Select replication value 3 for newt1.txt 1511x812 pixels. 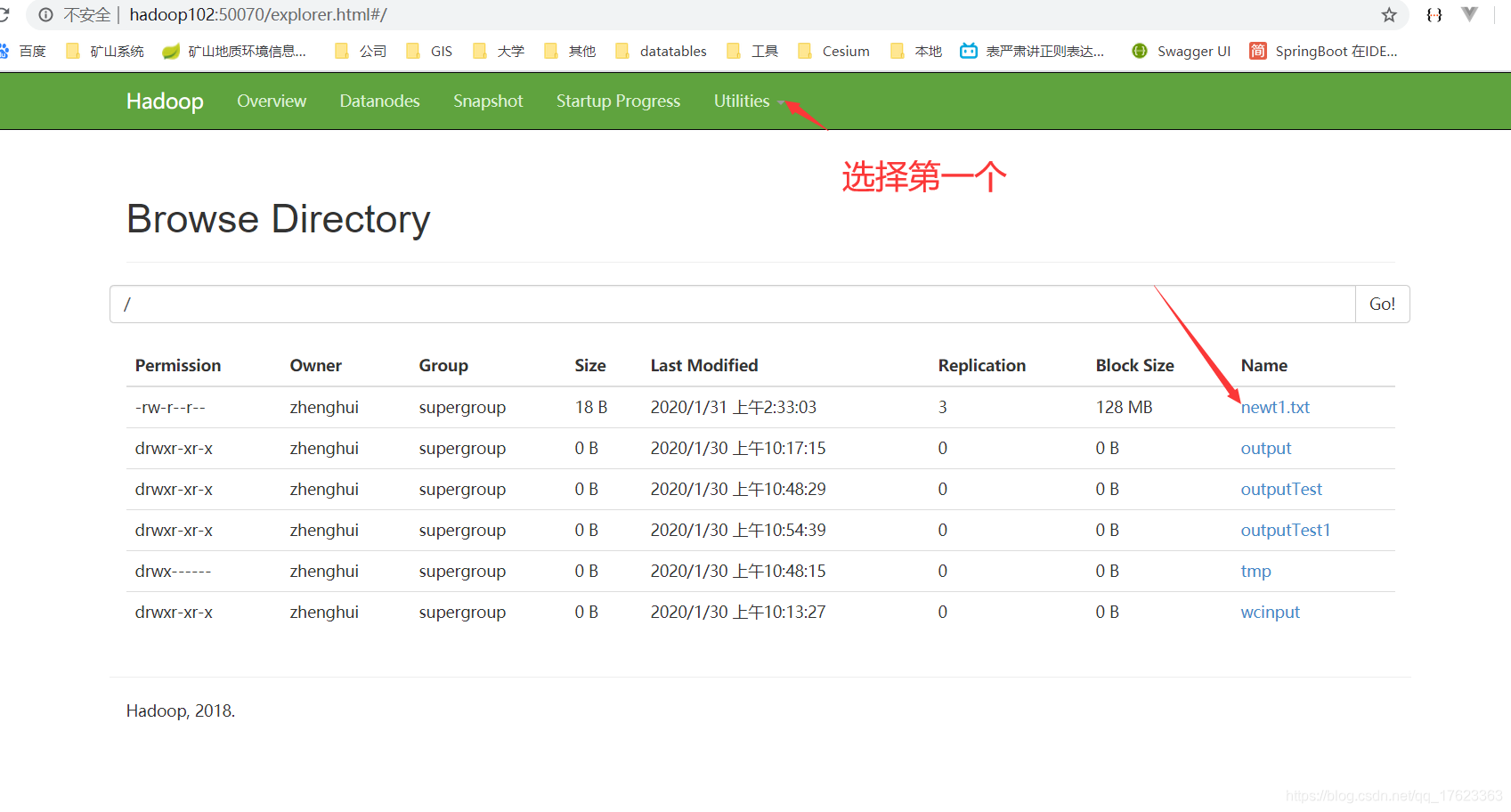(x=943, y=408)
